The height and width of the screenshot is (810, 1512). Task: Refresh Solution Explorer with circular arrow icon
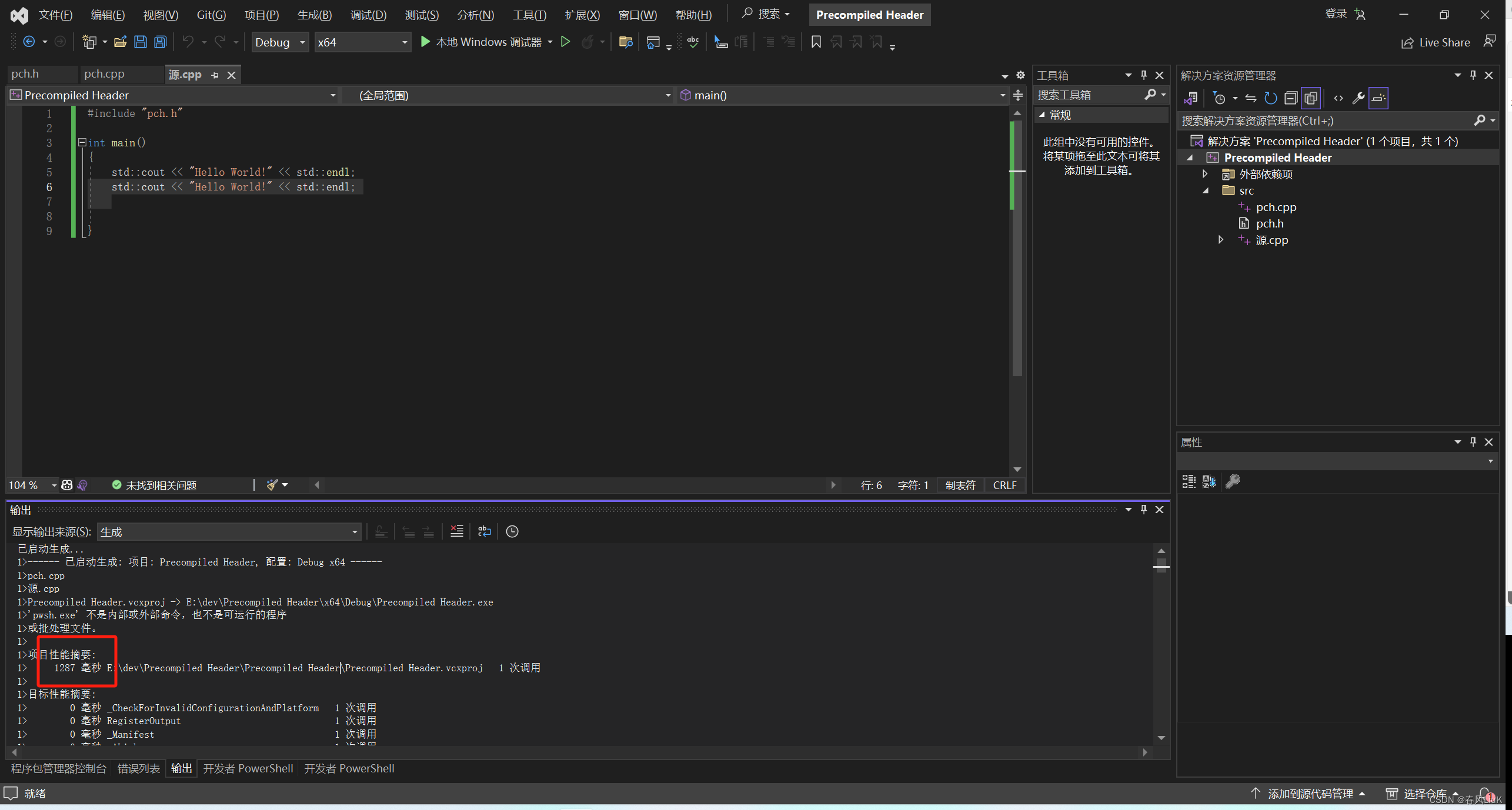[x=1270, y=98]
